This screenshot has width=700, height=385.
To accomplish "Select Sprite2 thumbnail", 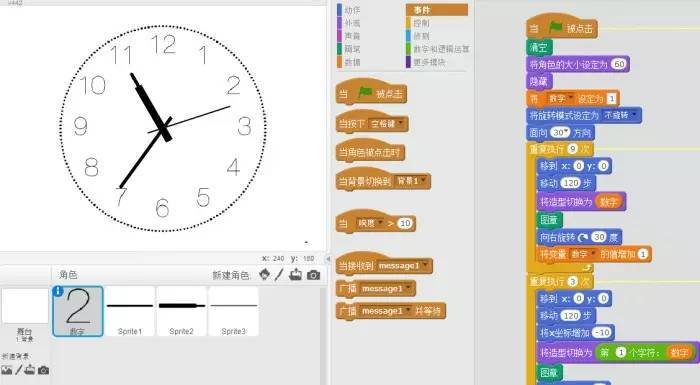I will click(182, 311).
